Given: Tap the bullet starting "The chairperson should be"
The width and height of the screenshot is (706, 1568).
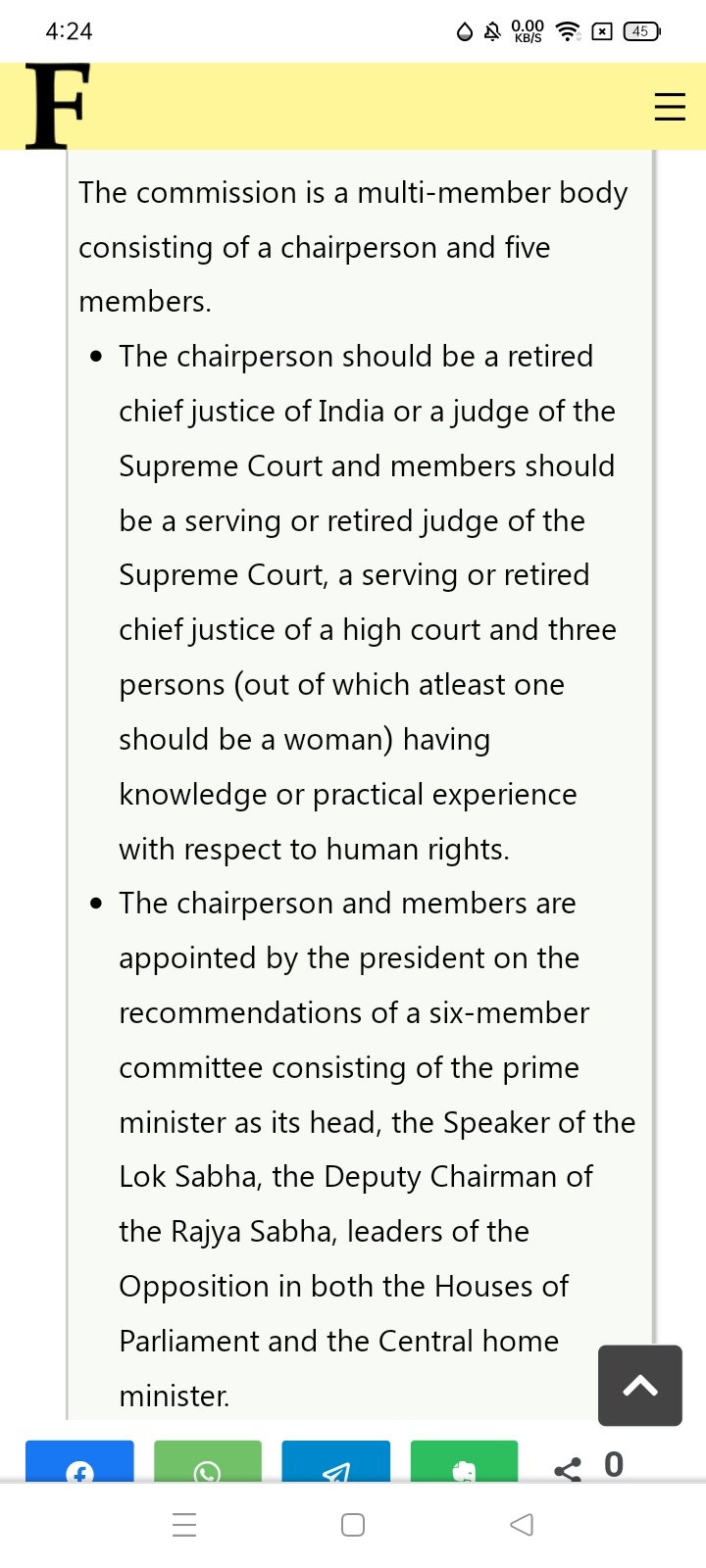Looking at the screenshot, I should 368,602.
